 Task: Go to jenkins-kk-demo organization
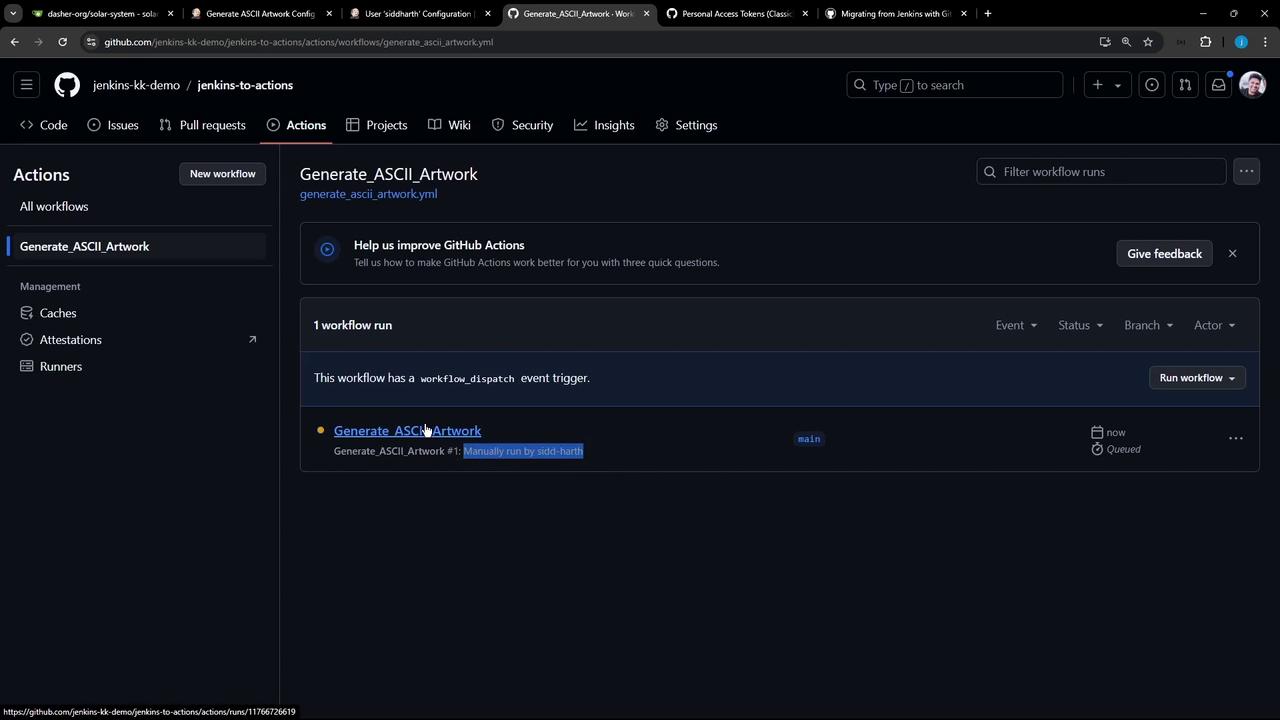click(136, 85)
